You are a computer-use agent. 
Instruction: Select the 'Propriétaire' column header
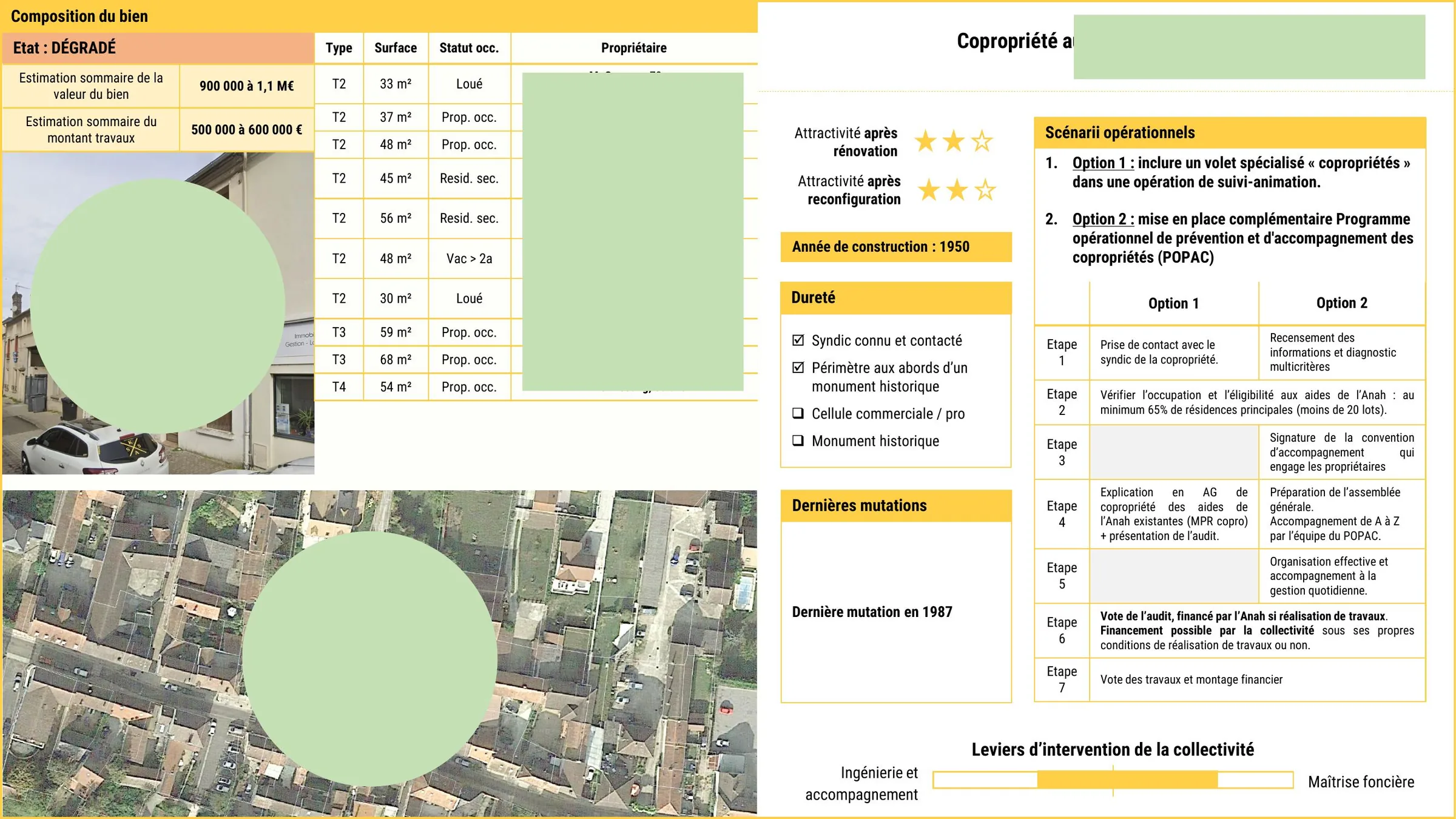tap(634, 48)
